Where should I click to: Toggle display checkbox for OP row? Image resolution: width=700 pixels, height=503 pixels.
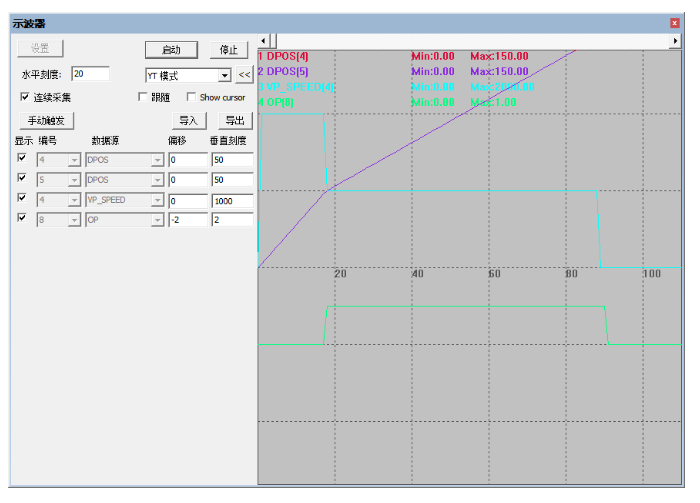[x=21, y=217]
